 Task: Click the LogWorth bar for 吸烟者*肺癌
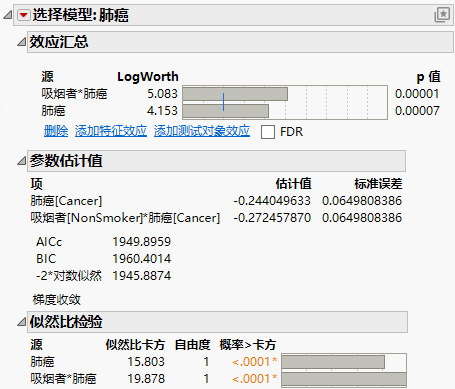pyautogui.click(x=235, y=94)
